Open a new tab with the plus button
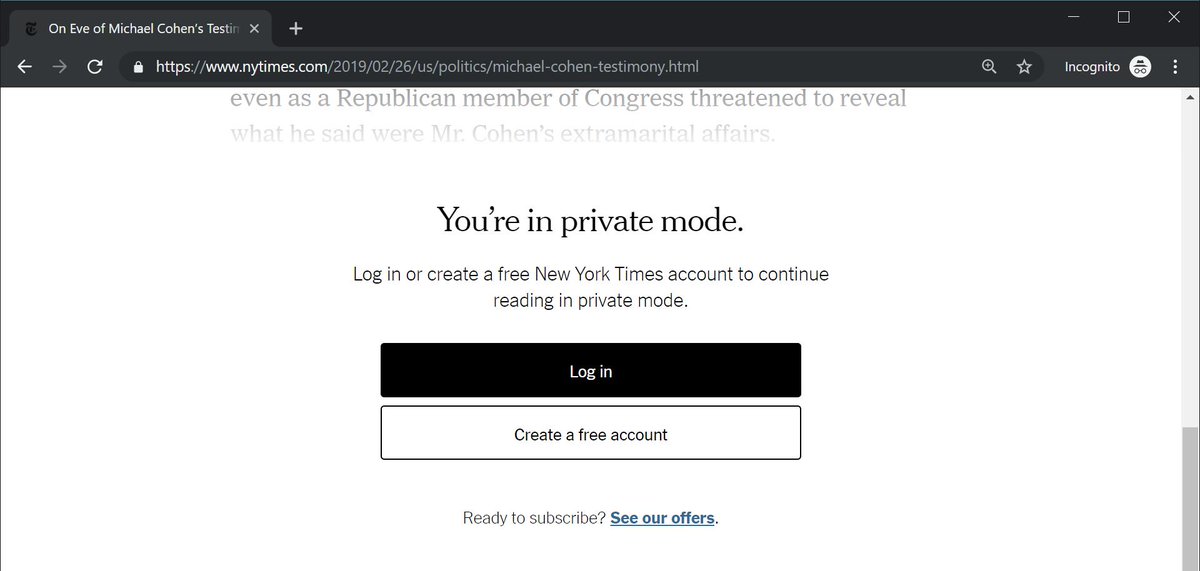Screen dimensions: 1200x571 point(295,28)
